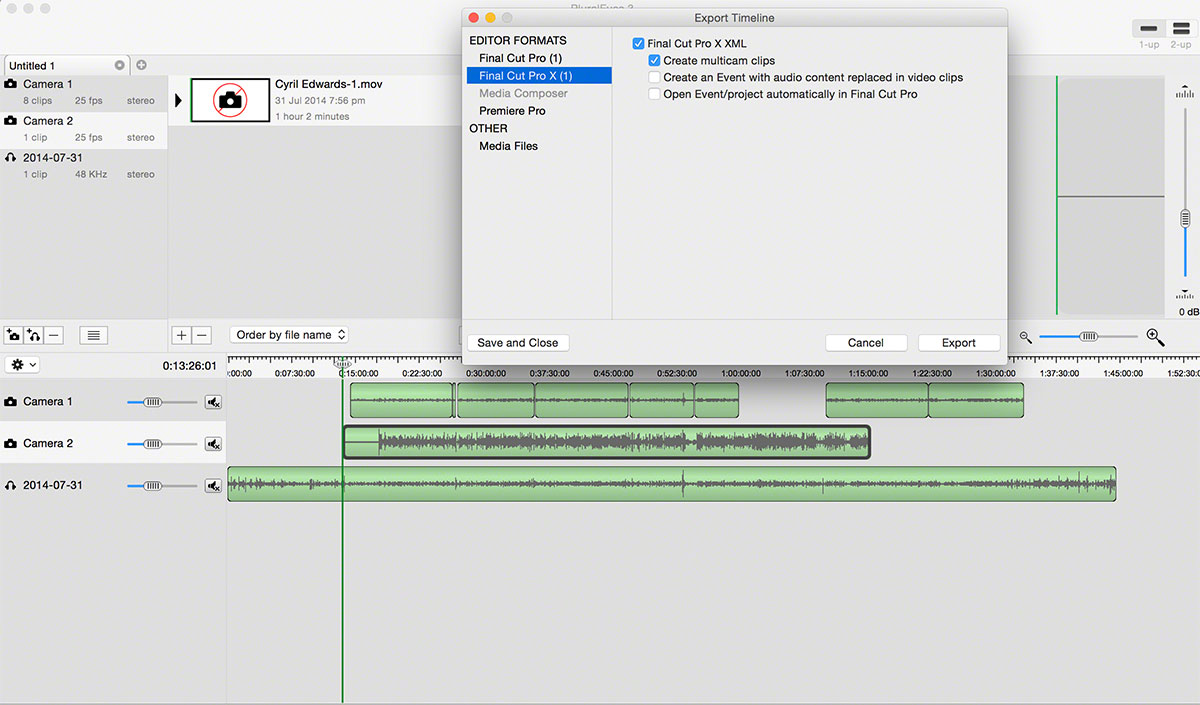Select 2014-07-31 audio in source list
1200x705 pixels.
click(x=84, y=166)
